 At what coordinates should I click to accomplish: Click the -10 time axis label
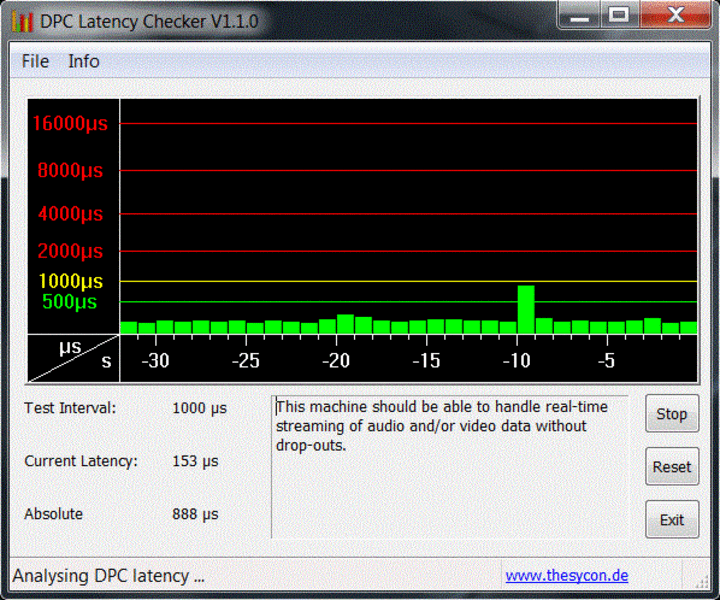517,361
